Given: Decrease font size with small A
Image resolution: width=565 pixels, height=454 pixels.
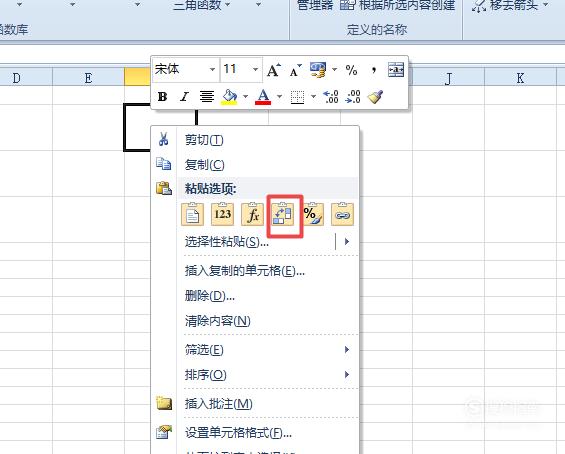Looking at the screenshot, I should 295,70.
